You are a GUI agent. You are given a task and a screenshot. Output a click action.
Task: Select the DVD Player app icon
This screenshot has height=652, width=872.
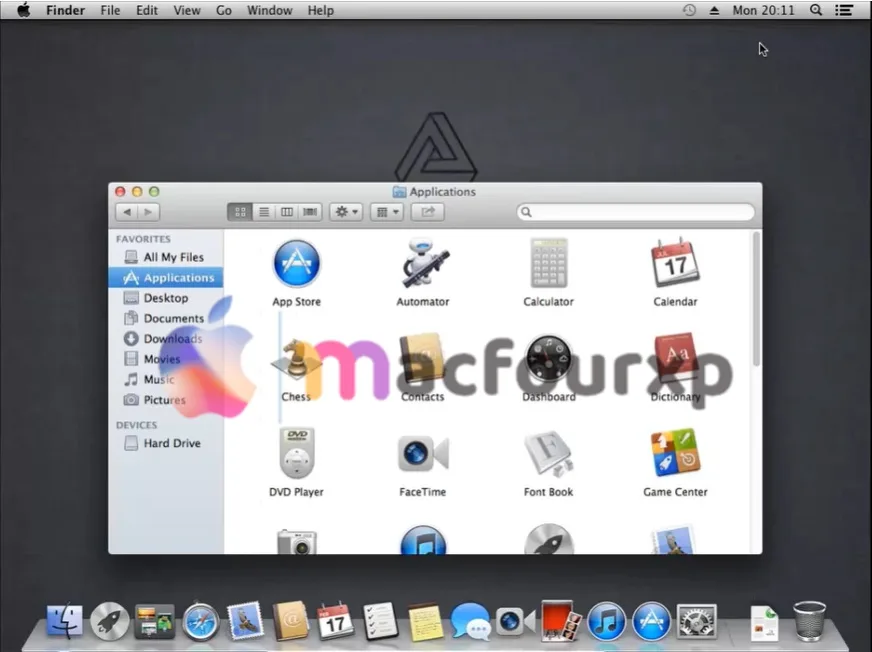point(296,453)
